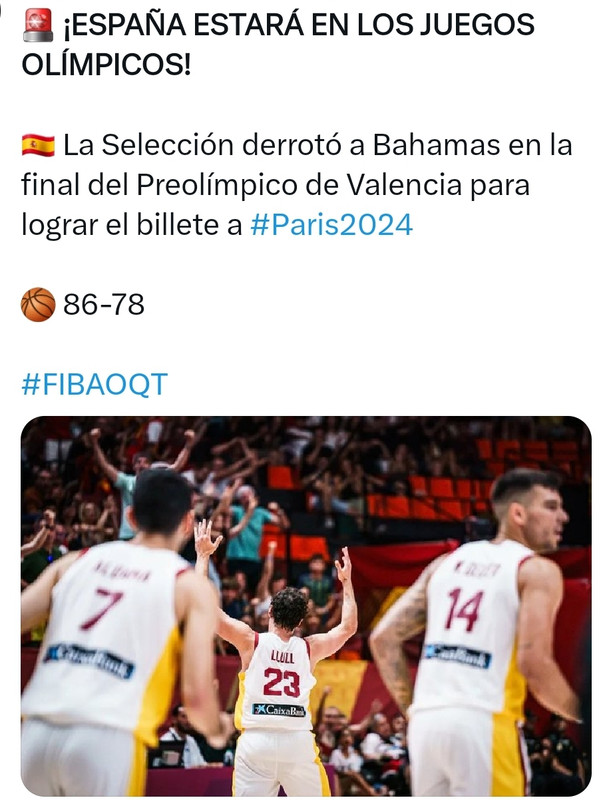The width and height of the screenshot is (605, 800).
Task: Click the CaixaBank logo on number 7's jersey
Action: [90, 661]
